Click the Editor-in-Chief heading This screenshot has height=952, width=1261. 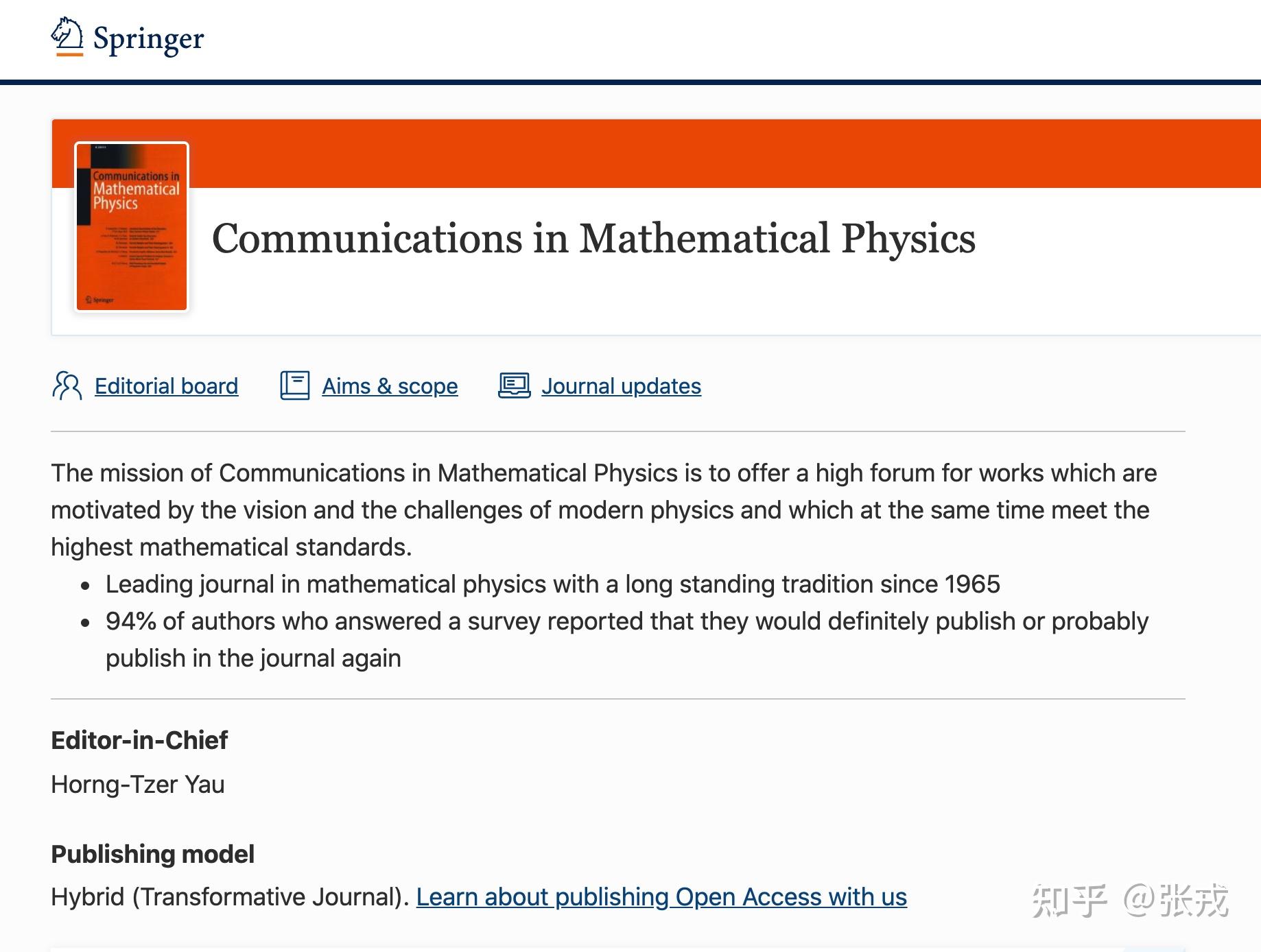point(139,741)
